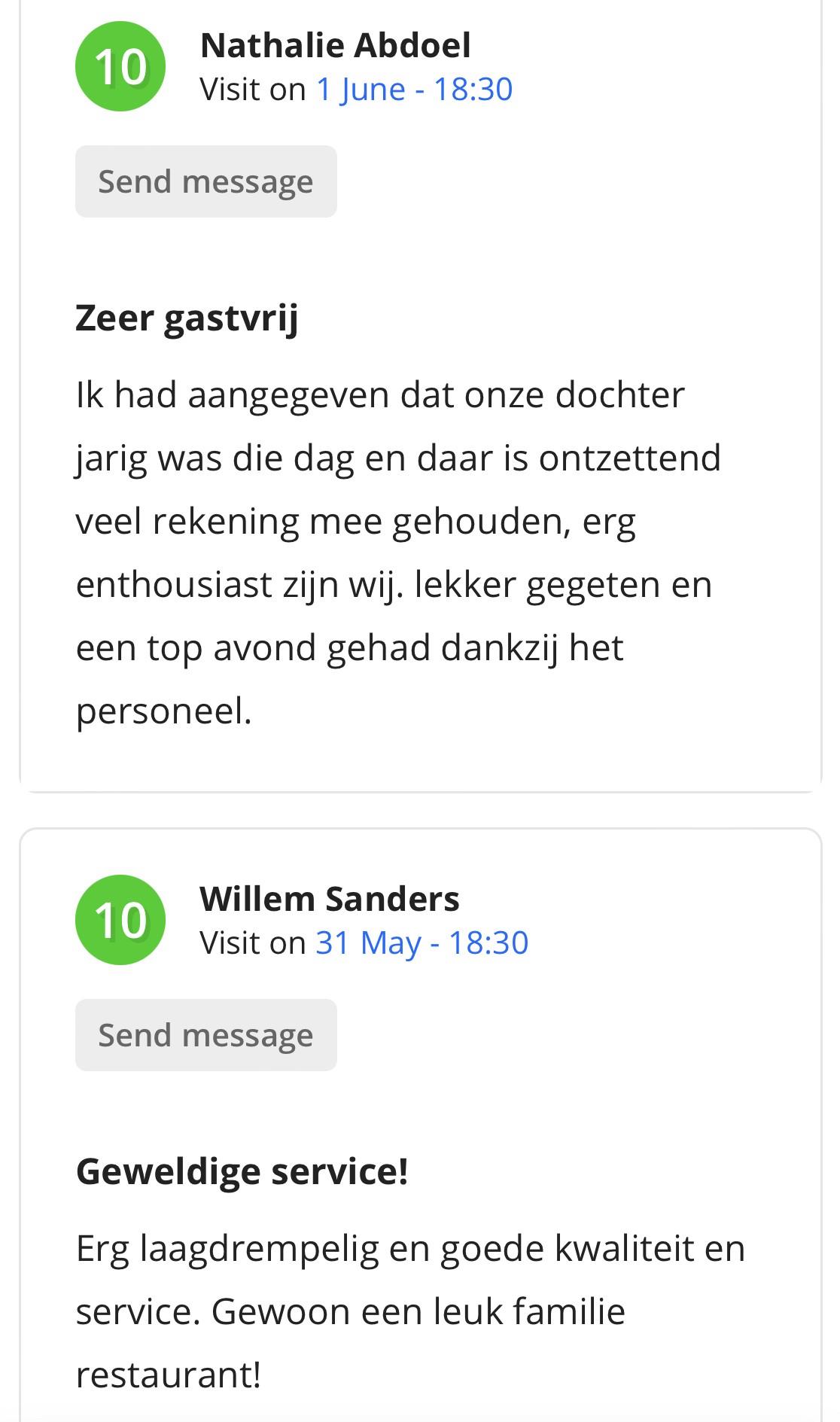Screen dimensions: 840x1422
Task: Click the review title Geweldige service!
Action: click(242, 1172)
